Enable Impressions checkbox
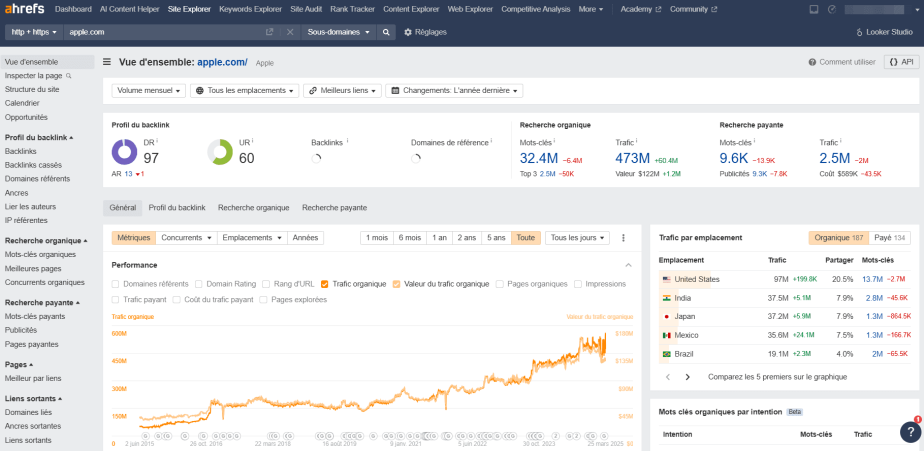Screen dimensions: 924x451 click(578, 284)
